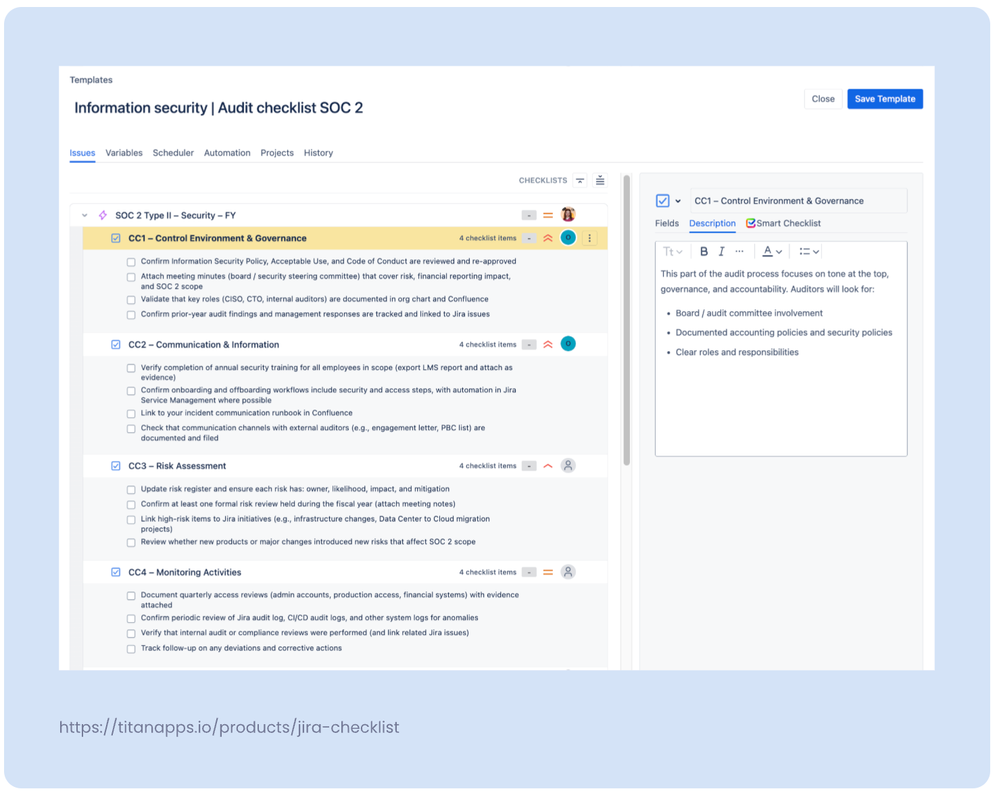Open the Automation tab
Viewport: 999px width, 794px height.
(227, 153)
